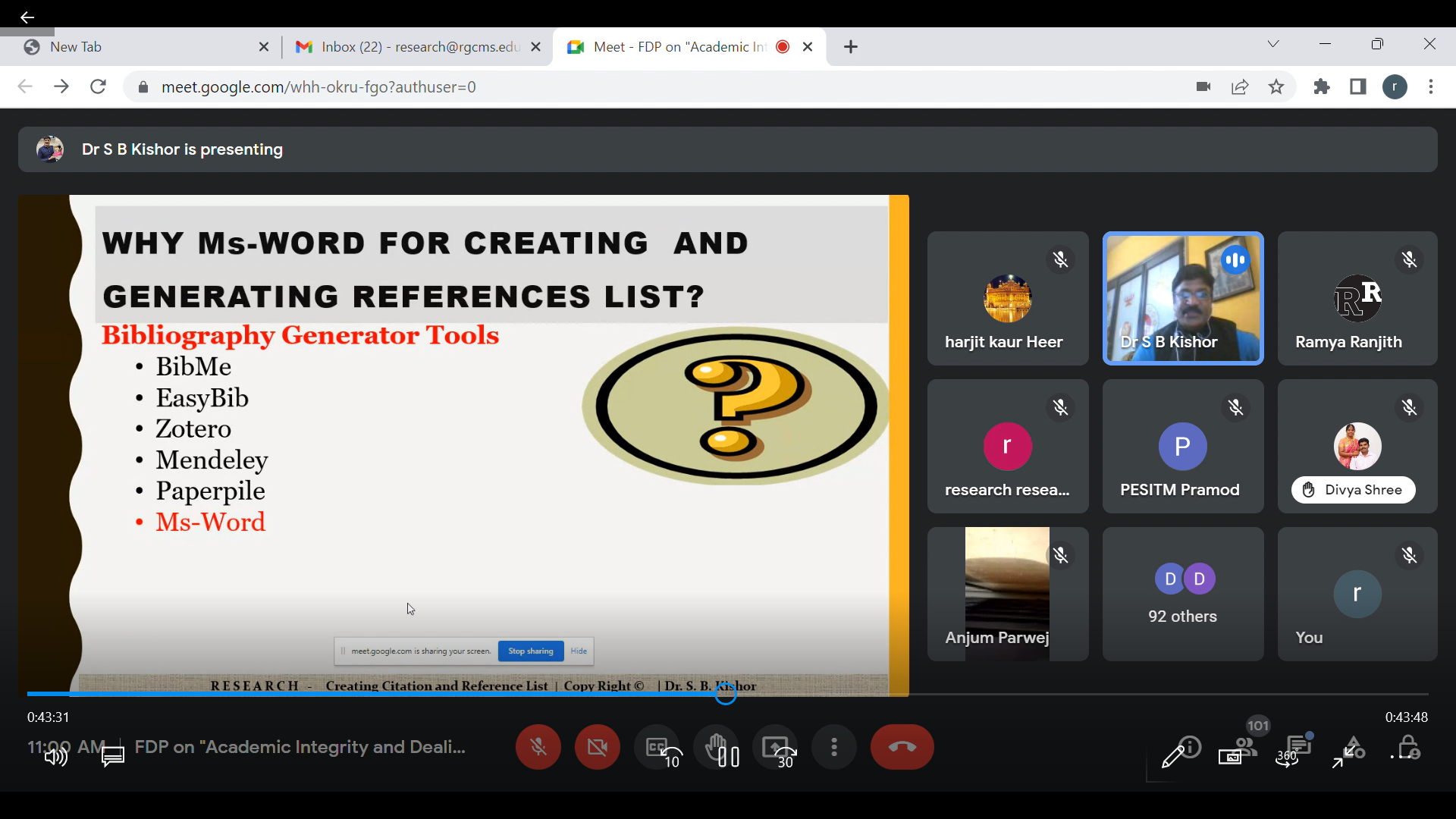1456x819 pixels.
Task: Click the participant count badge 101
Action: coord(1258,726)
